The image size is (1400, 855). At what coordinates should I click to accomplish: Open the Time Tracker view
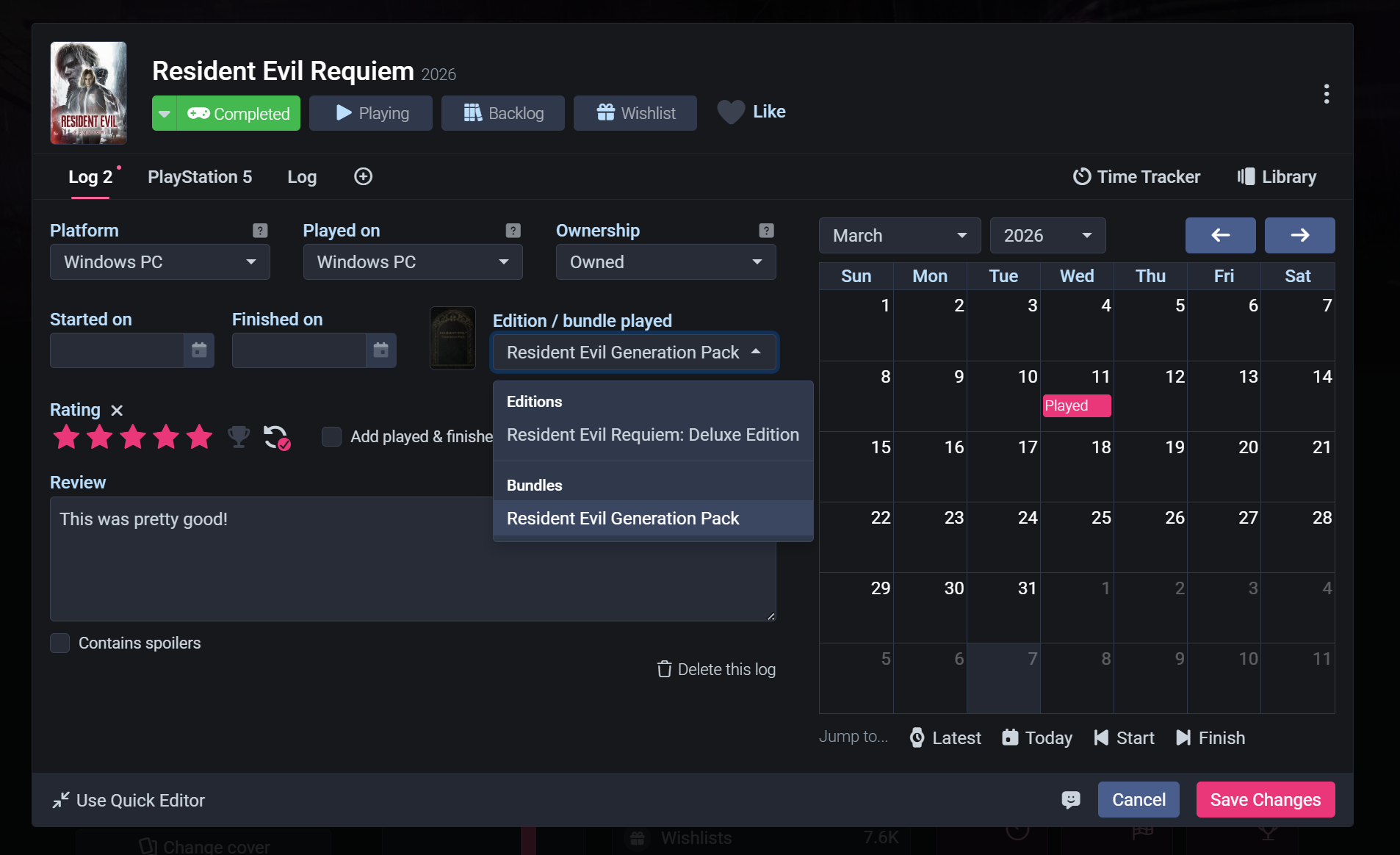tap(1136, 177)
